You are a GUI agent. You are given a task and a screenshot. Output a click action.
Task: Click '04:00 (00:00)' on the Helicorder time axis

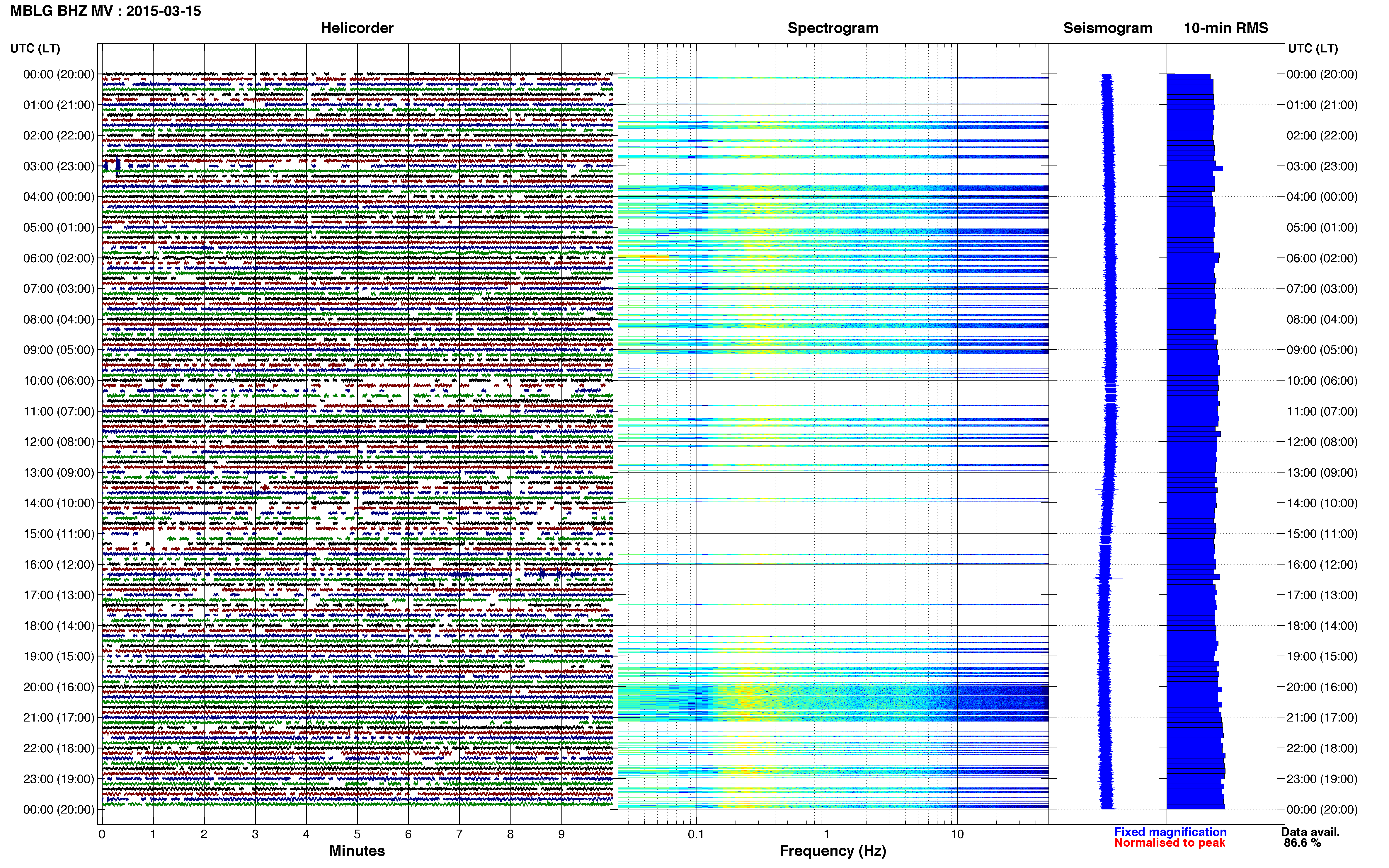coord(59,197)
